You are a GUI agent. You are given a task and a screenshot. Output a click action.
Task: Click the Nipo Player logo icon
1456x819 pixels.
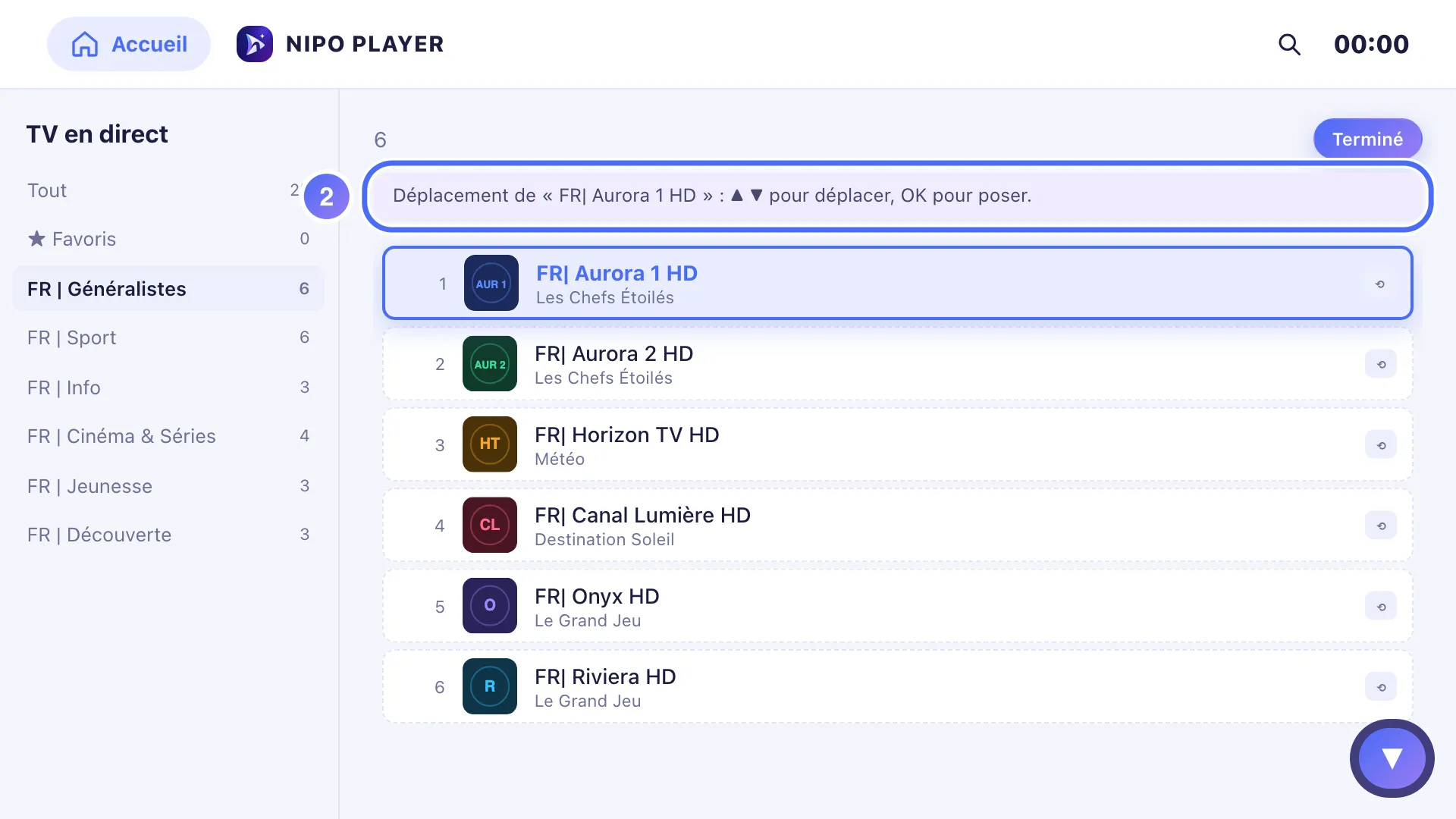(x=255, y=44)
